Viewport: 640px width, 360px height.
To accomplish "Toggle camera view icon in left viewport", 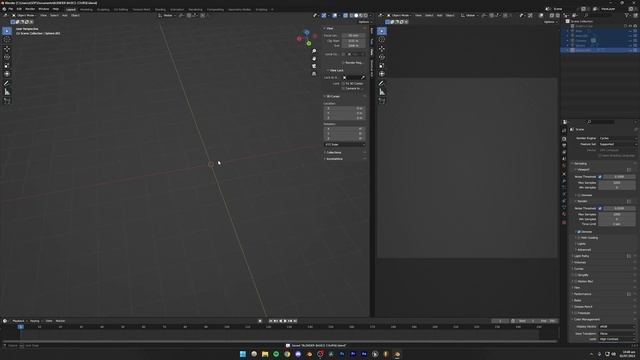I will pos(314,66).
